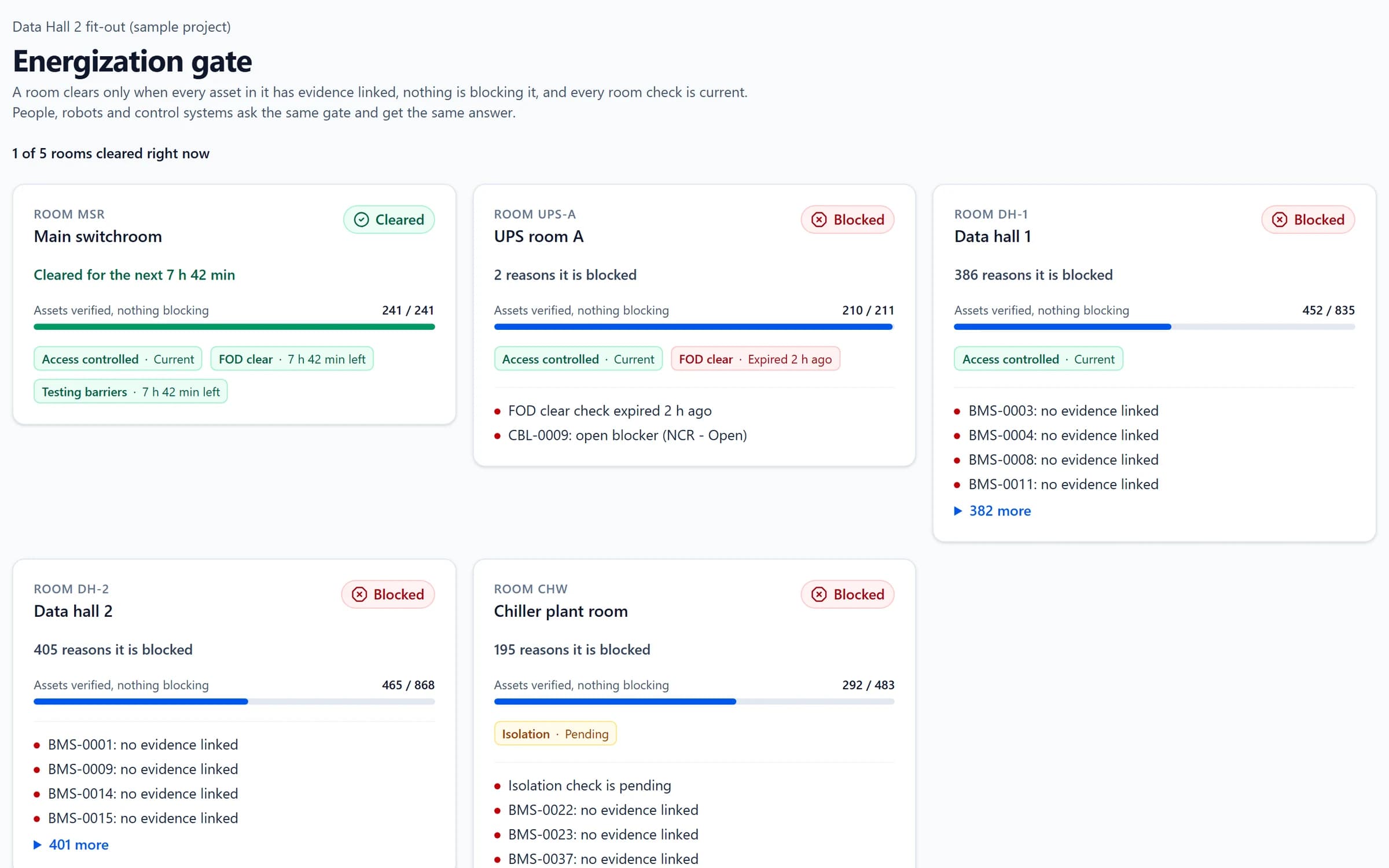Image resolution: width=1389 pixels, height=868 pixels.
Task: Expand the 401 more reasons list
Action: click(x=71, y=845)
